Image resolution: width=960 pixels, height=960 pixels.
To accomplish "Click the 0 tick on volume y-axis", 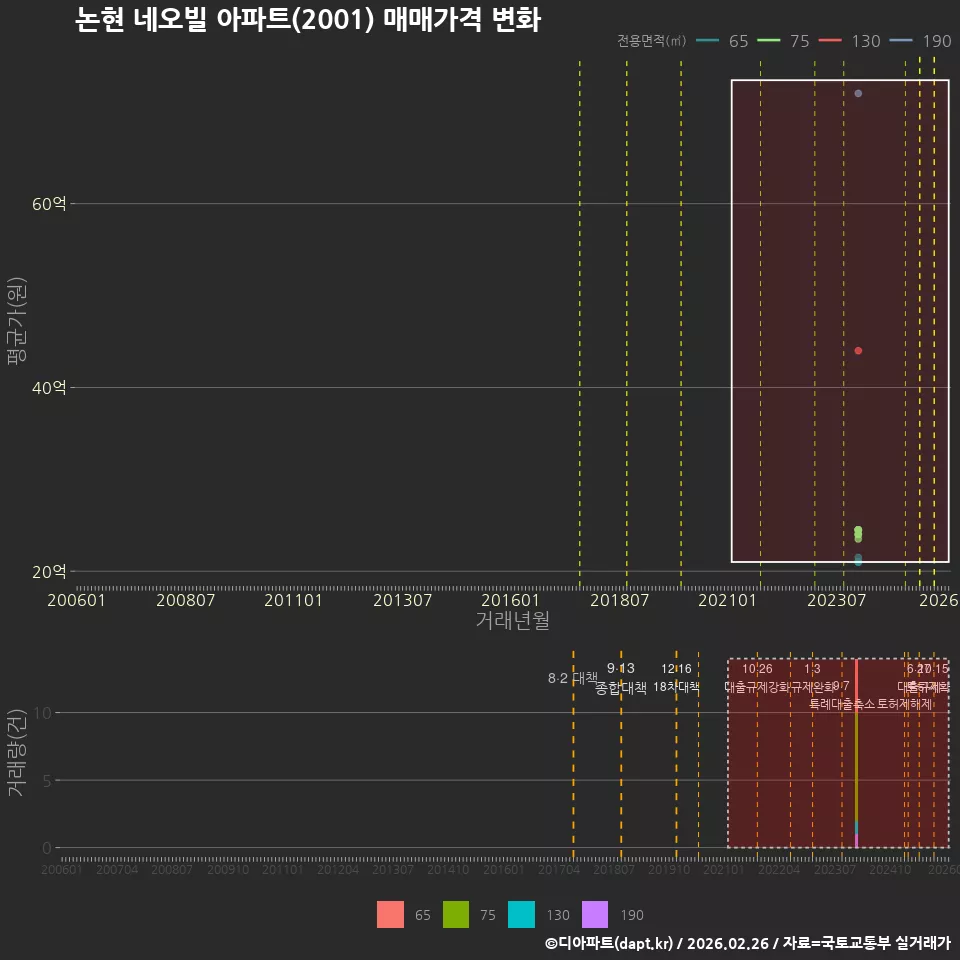I will click(x=47, y=848).
